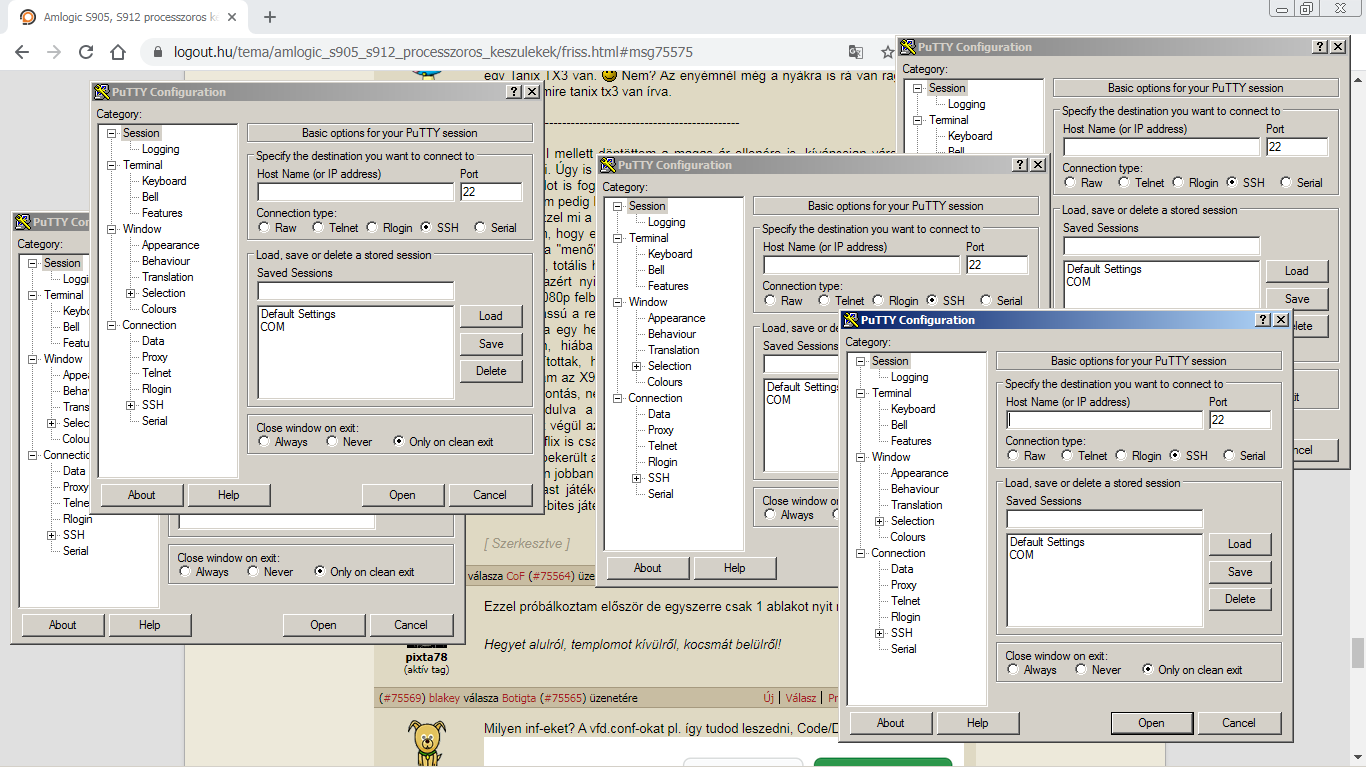
Task: Go back in the Chrome browser
Action: click(x=22, y=52)
